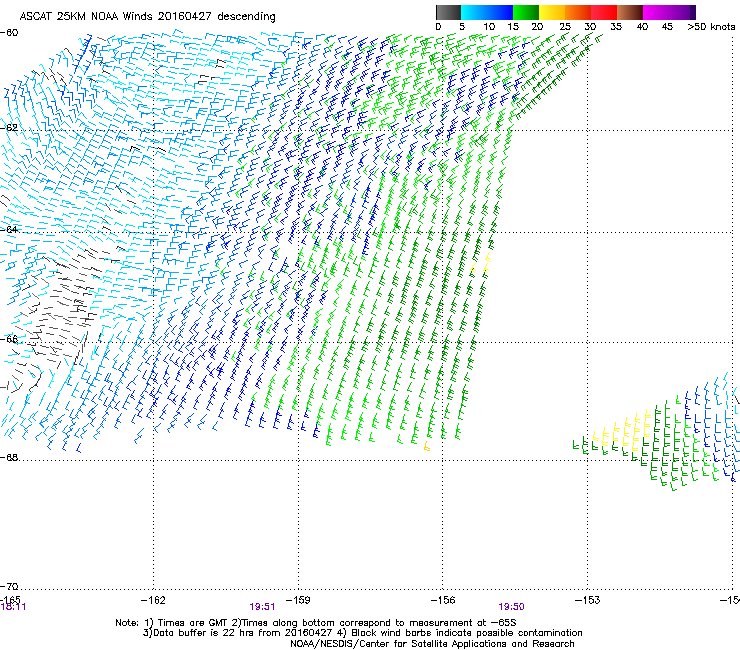Screen dimensions: 740x650
Task: Pick the yellow 20-25 knots color bar segment
Action: pos(552,12)
